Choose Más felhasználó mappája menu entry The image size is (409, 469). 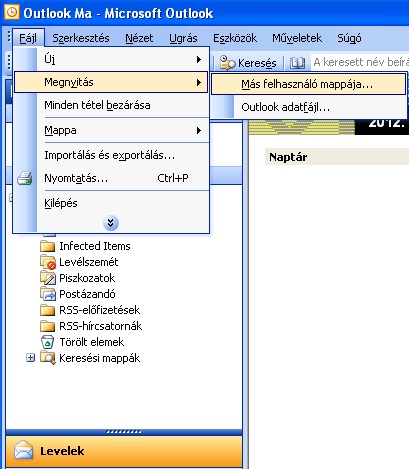click(309, 84)
